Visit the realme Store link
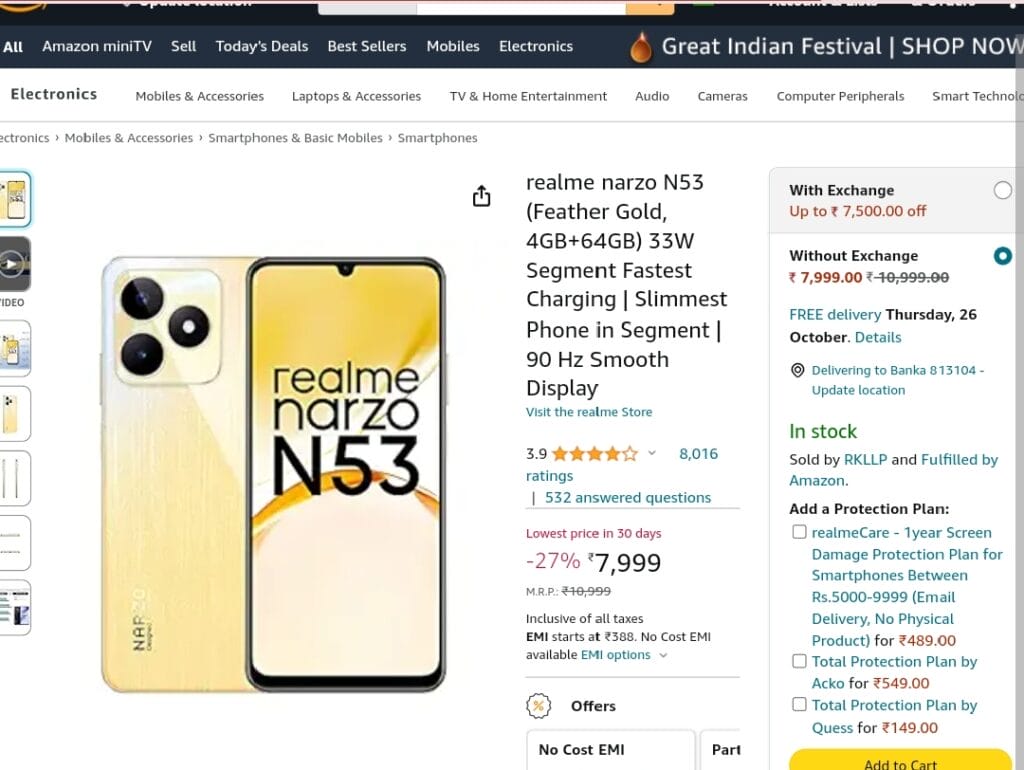The image size is (1024, 770). pyautogui.click(x=589, y=412)
